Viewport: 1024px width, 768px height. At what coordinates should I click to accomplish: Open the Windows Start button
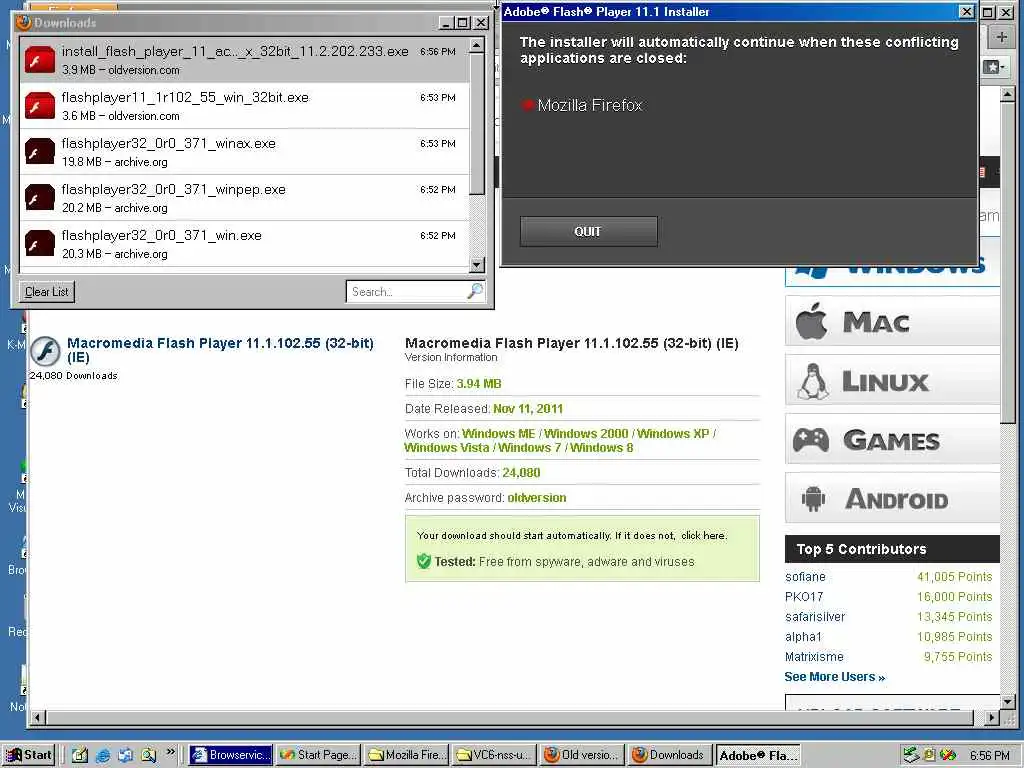[28, 755]
